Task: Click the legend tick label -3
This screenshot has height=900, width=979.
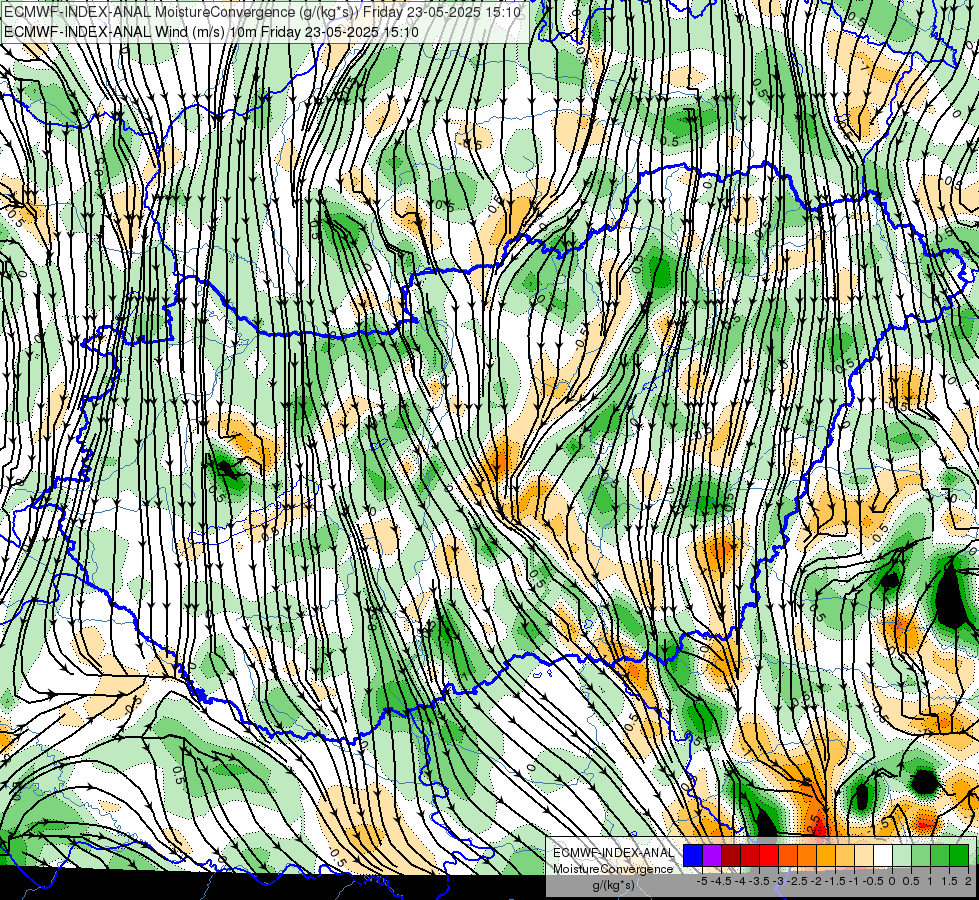Action: (778, 881)
